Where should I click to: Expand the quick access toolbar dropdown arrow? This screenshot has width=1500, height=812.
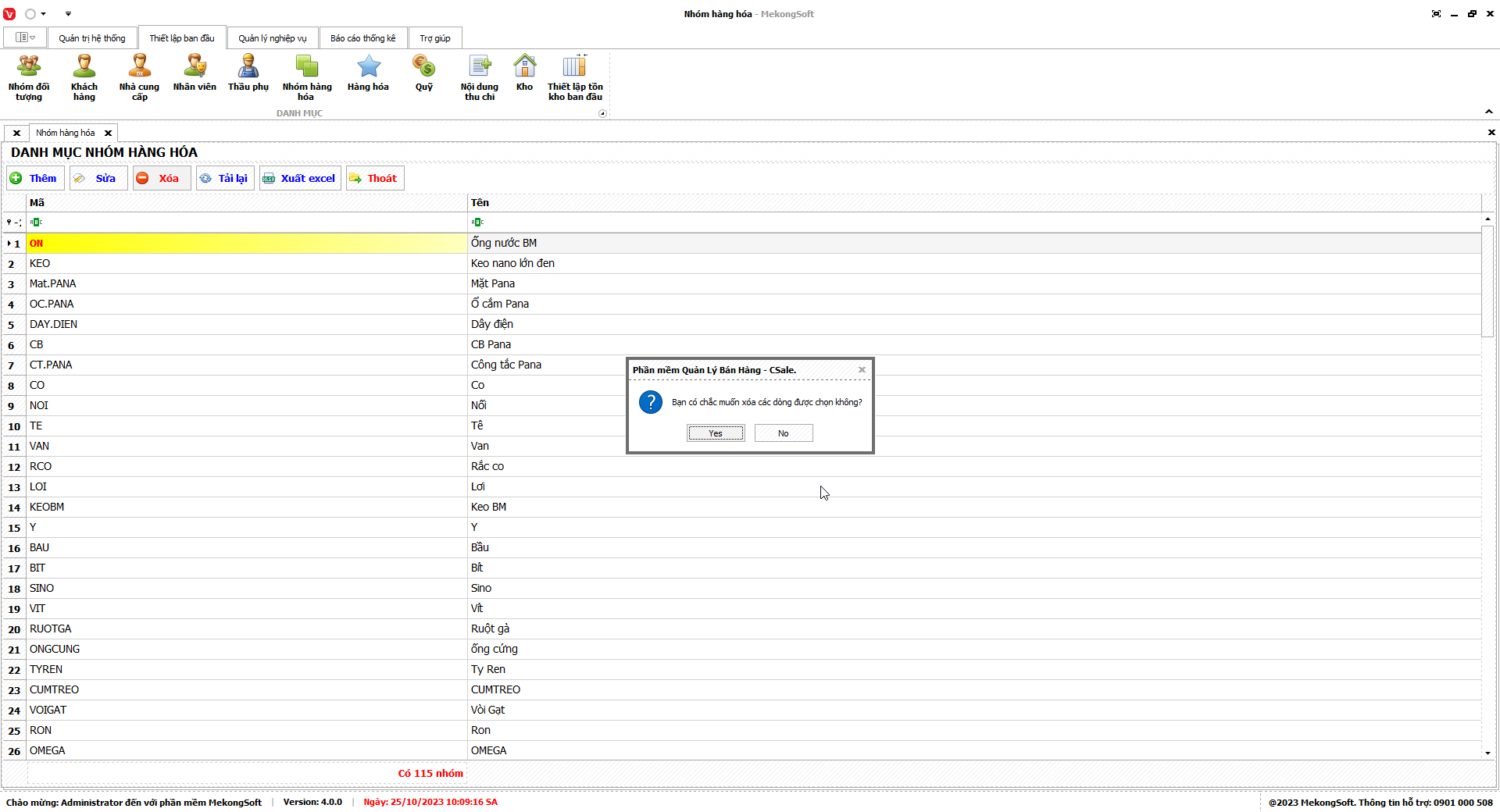[68, 14]
